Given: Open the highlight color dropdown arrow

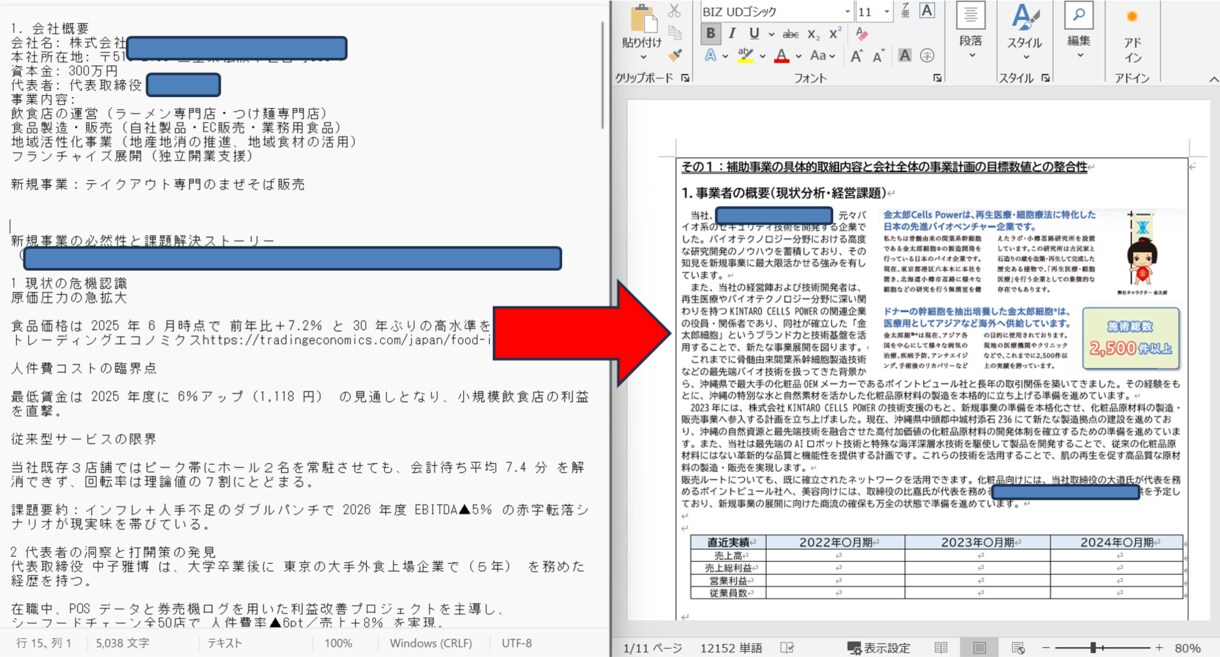Looking at the screenshot, I should point(763,56).
